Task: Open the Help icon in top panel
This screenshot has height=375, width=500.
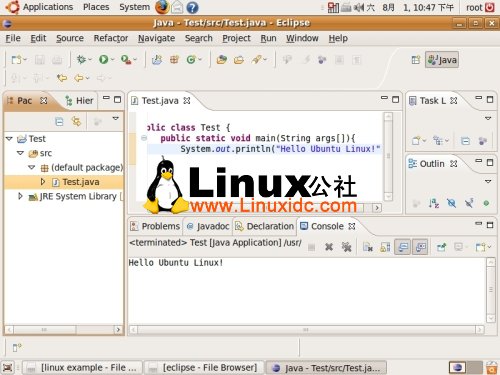Action: (192, 7)
